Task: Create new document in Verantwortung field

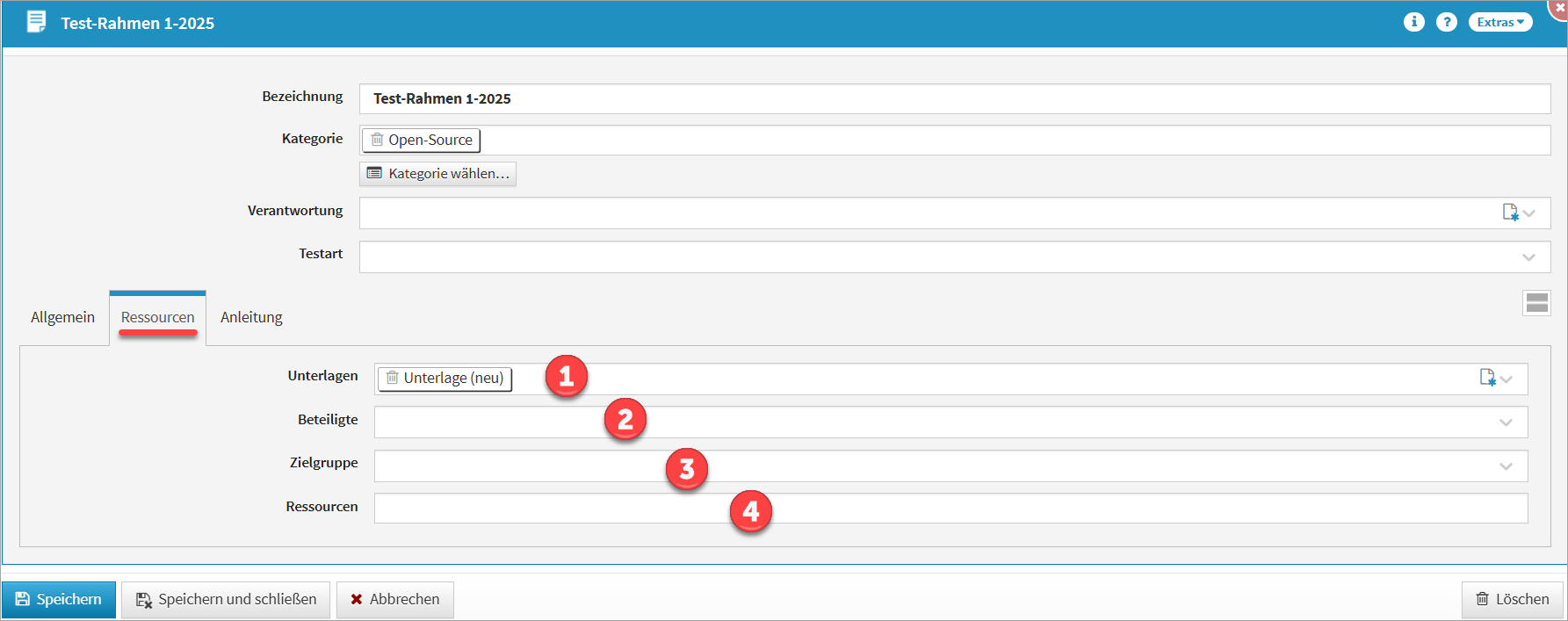Action: tap(1510, 213)
